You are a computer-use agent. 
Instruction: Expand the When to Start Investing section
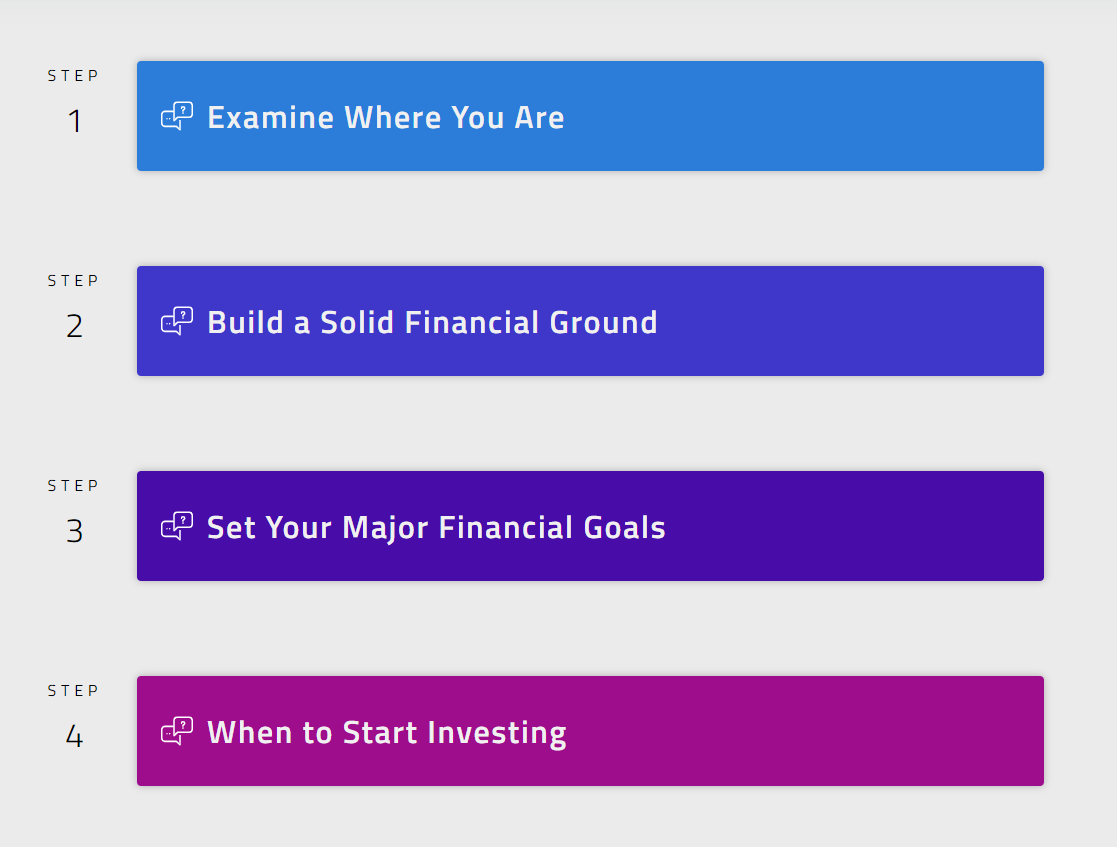pos(386,733)
